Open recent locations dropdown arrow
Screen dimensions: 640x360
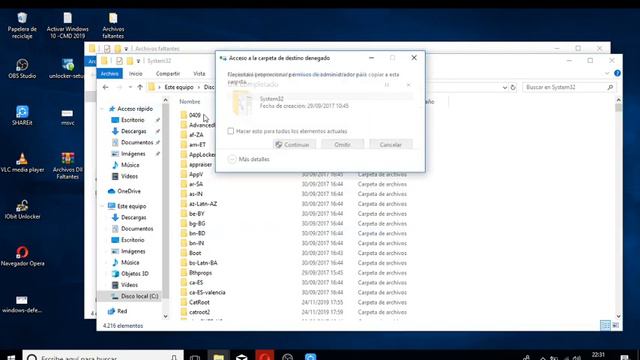click(x=130, y=87)
